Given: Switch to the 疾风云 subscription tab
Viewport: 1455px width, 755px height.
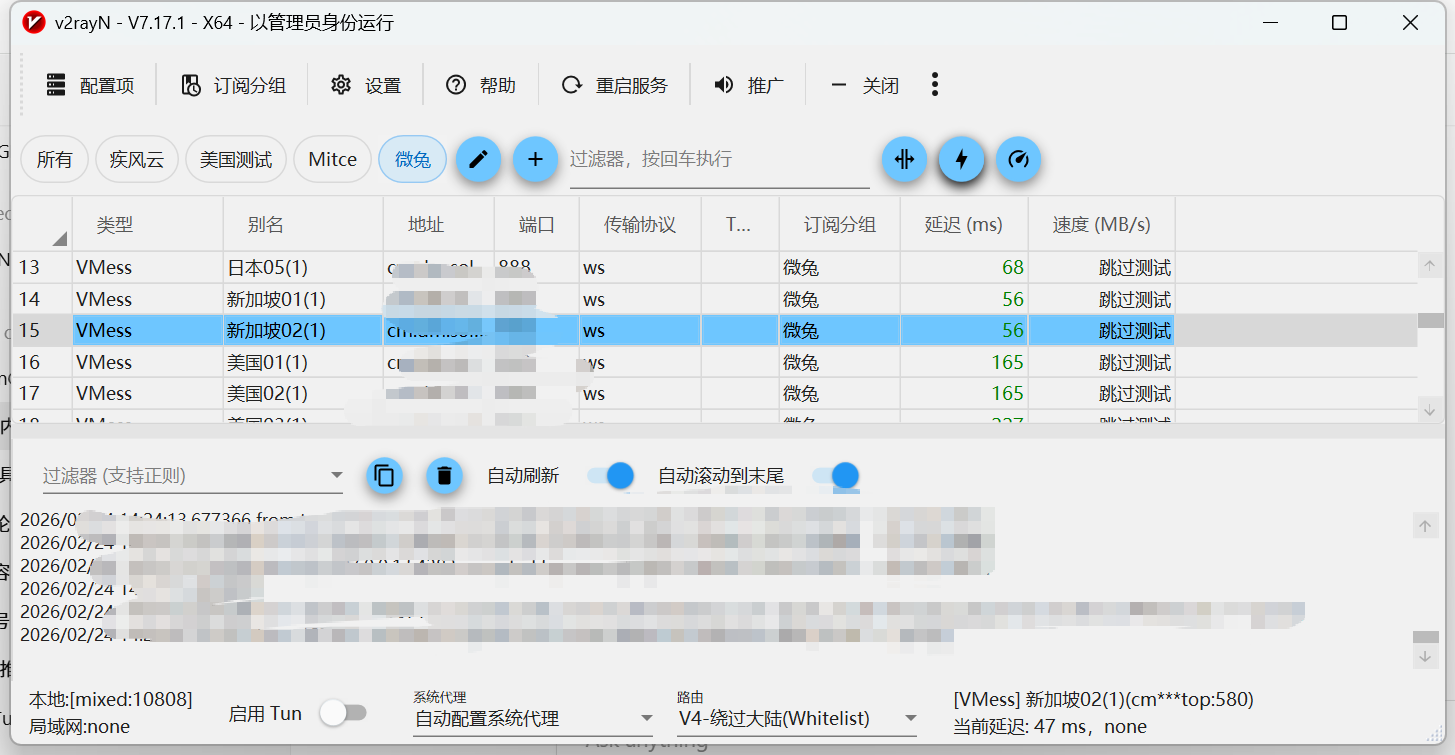Looking at the screenshot, I should 137,159.
